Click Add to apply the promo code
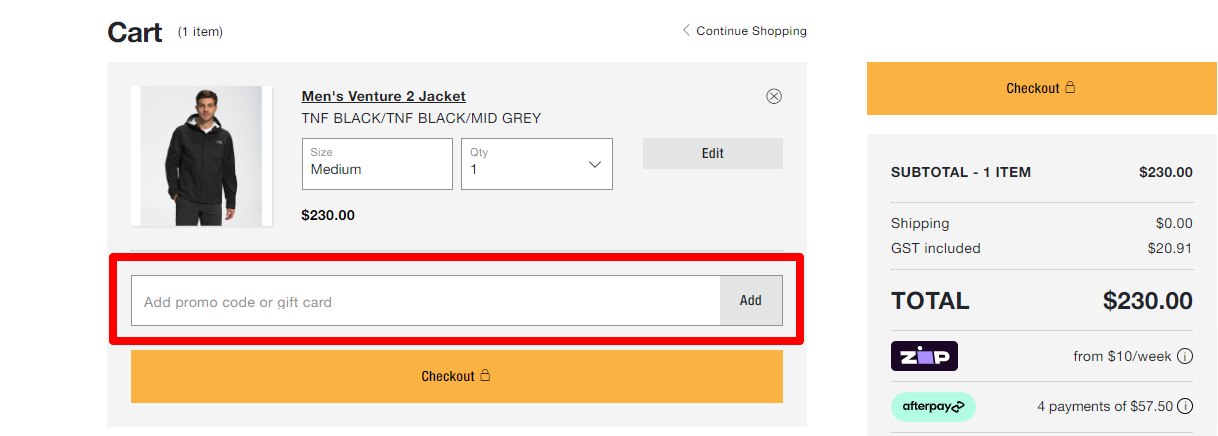 [x=750, y=301]
